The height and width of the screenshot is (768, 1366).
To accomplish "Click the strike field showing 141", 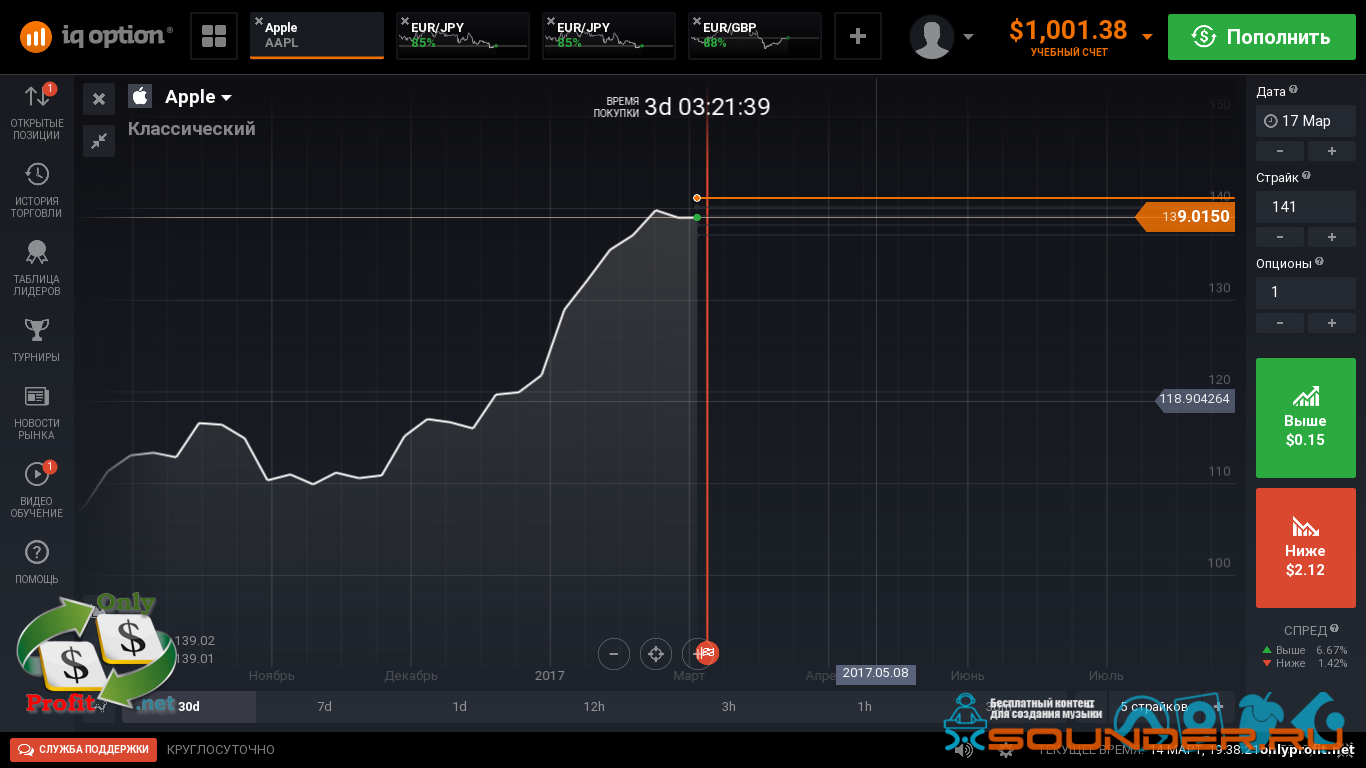I will [1306, 207].
